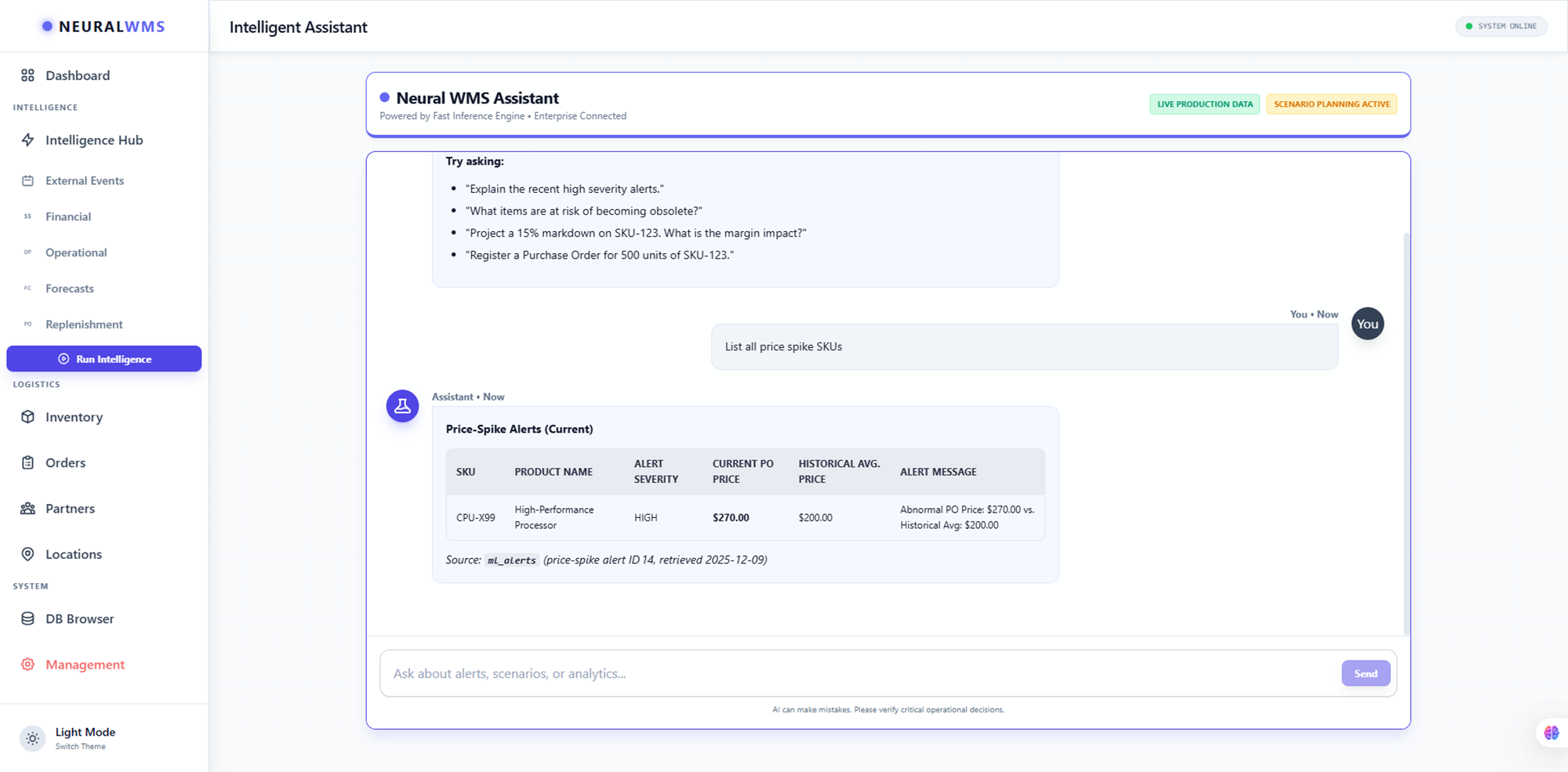Select the External Events calendar icon
The width and height of the screenshot is (1568, 772).
tap(27, 180)
